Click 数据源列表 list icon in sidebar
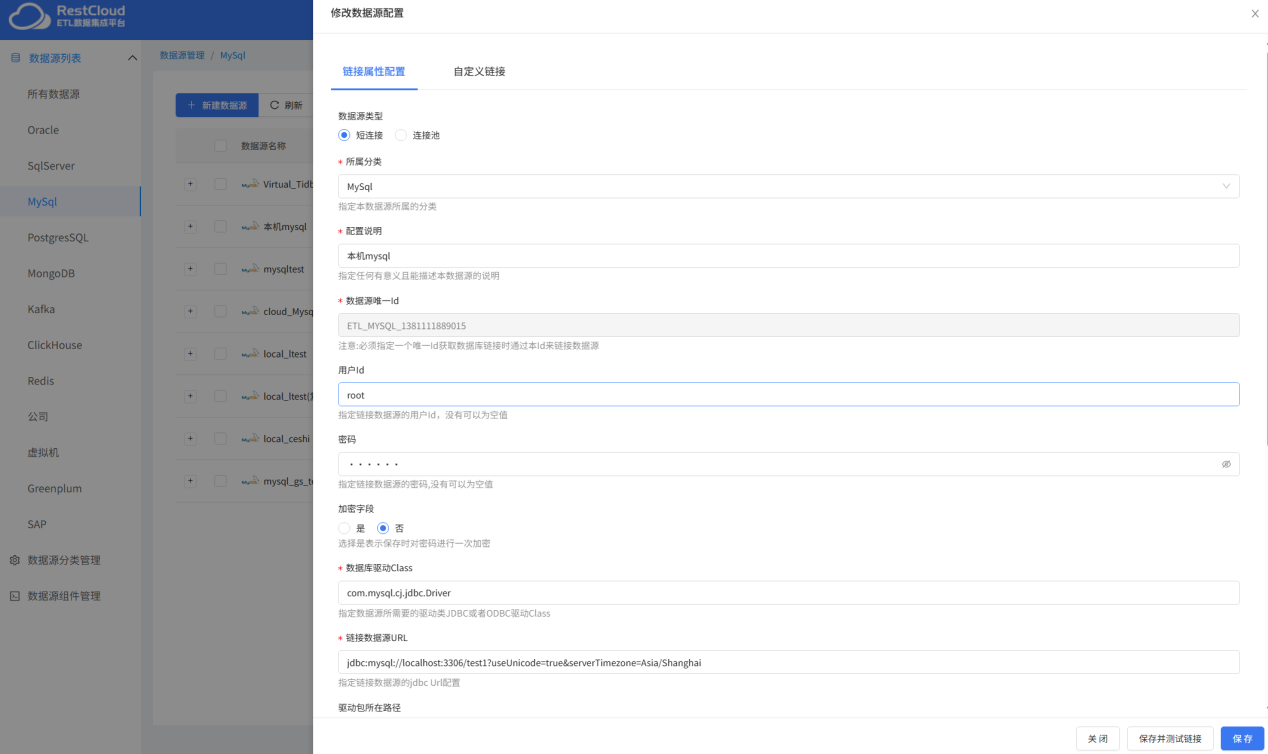The width and height of the screenshot is (1268, 754). click(15, 58)
